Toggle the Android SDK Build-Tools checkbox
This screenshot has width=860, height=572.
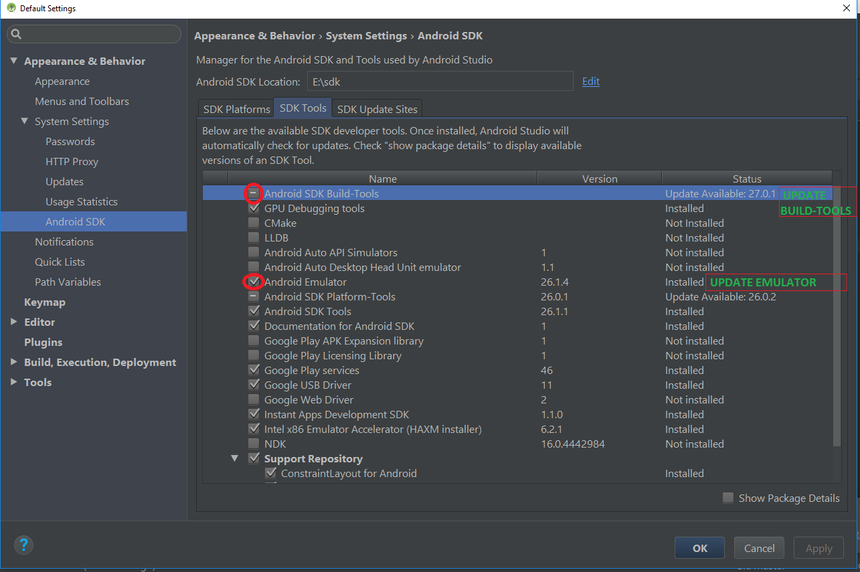click(254, 194)
